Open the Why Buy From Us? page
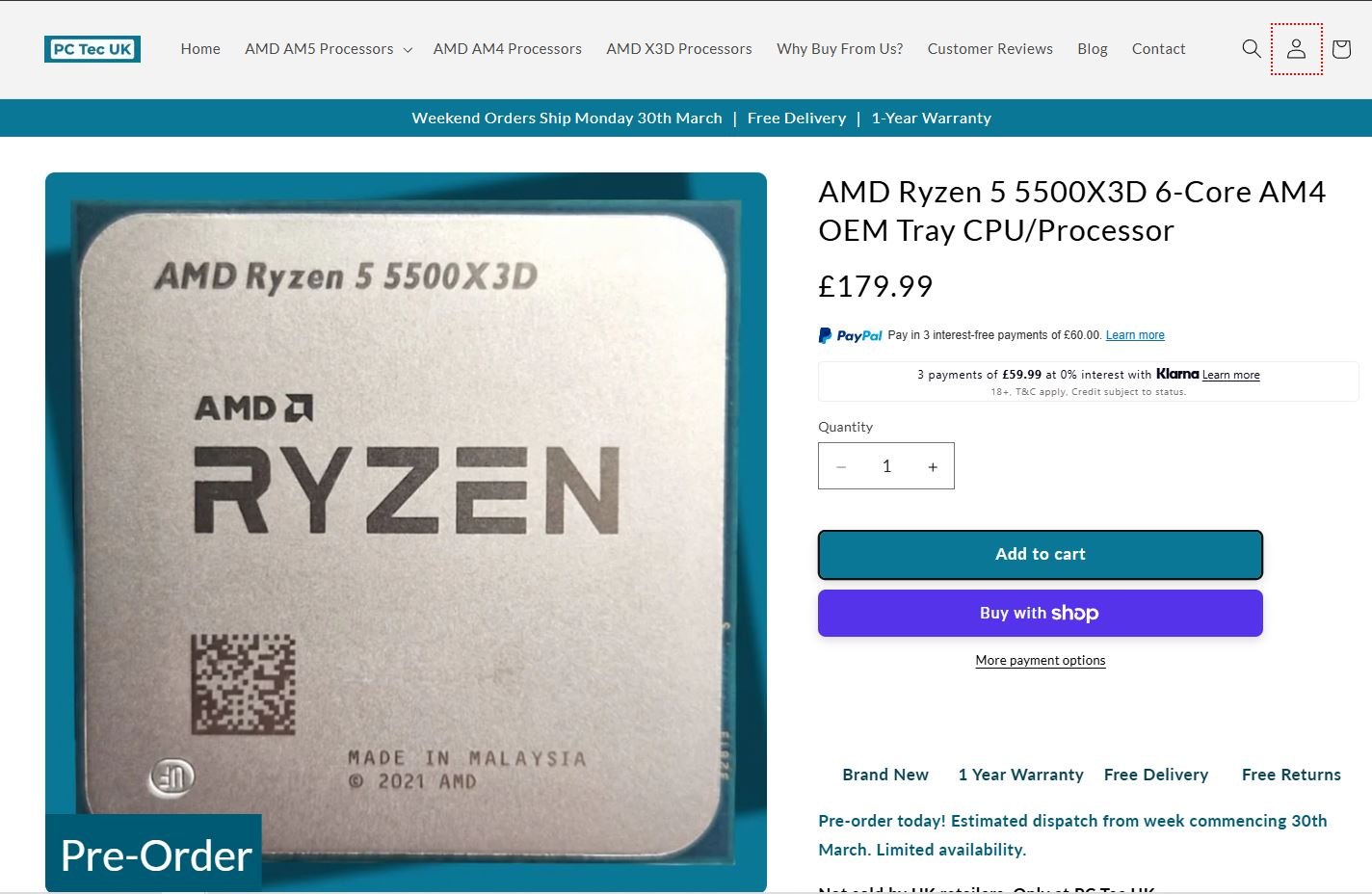This screenshot has width=1372, height=894. (840, 49)
